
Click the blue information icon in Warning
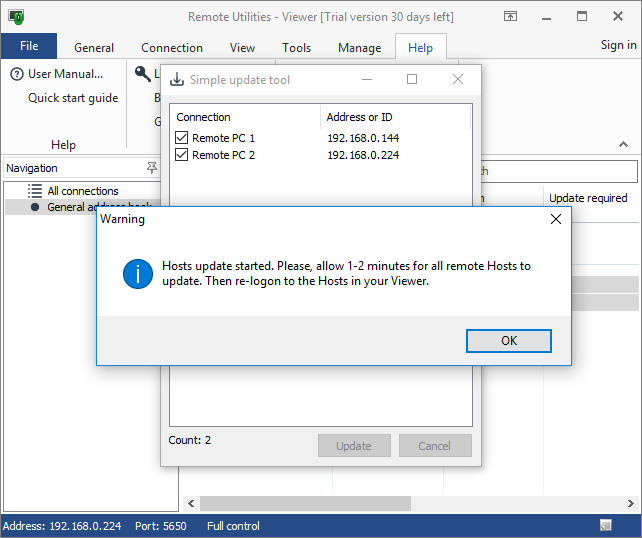click(138, 274)
